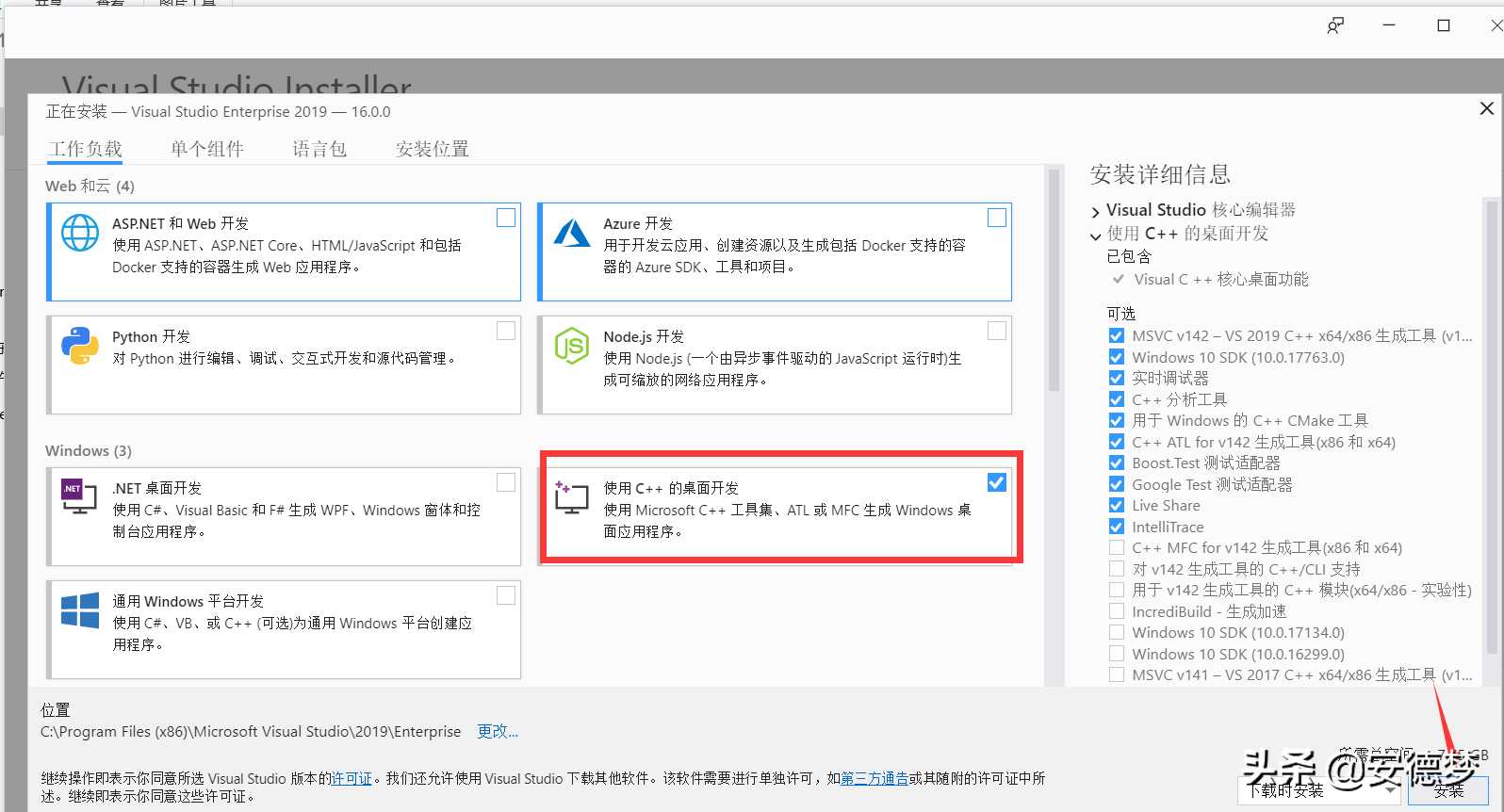This screenshot has width=1504, height=812.
Task: Check 用于 v142 生成工具的 C++ 模块 option
Action: (x=1117, y=590)
